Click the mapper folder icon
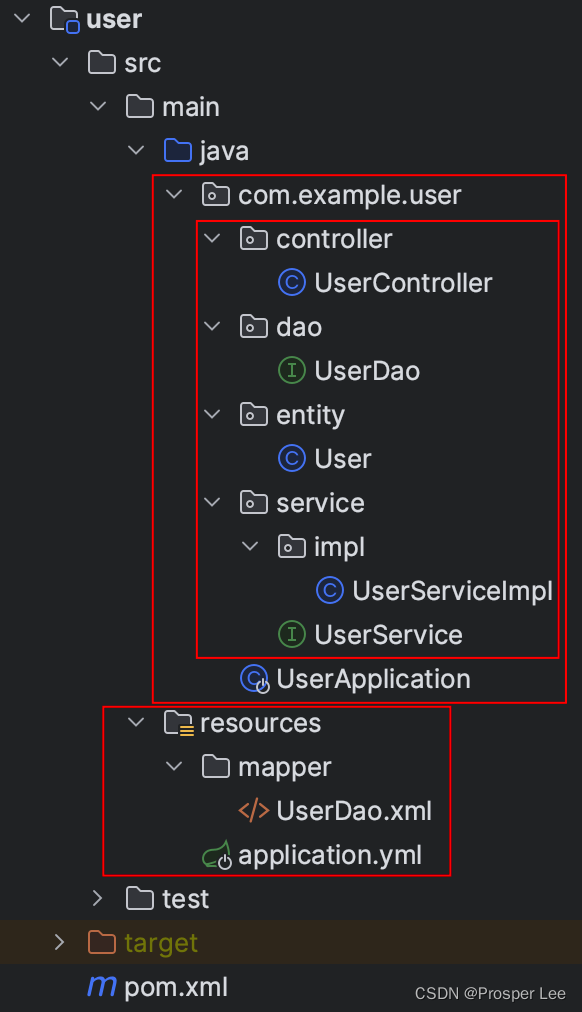The height and width of the screenshot is (1012, 582). click(216, 767)
